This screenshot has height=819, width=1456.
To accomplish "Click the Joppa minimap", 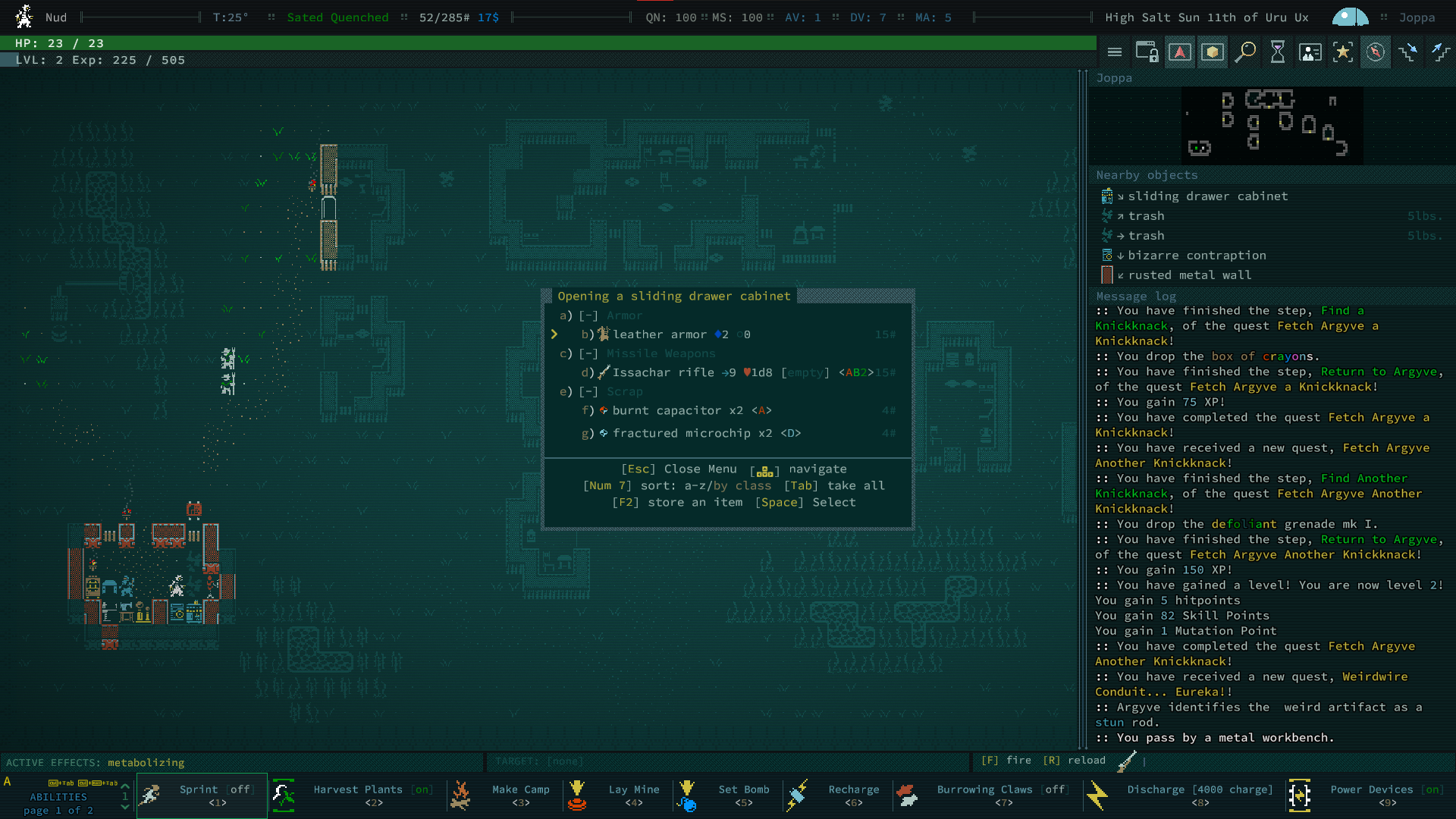I will [x=1272, y=125].
